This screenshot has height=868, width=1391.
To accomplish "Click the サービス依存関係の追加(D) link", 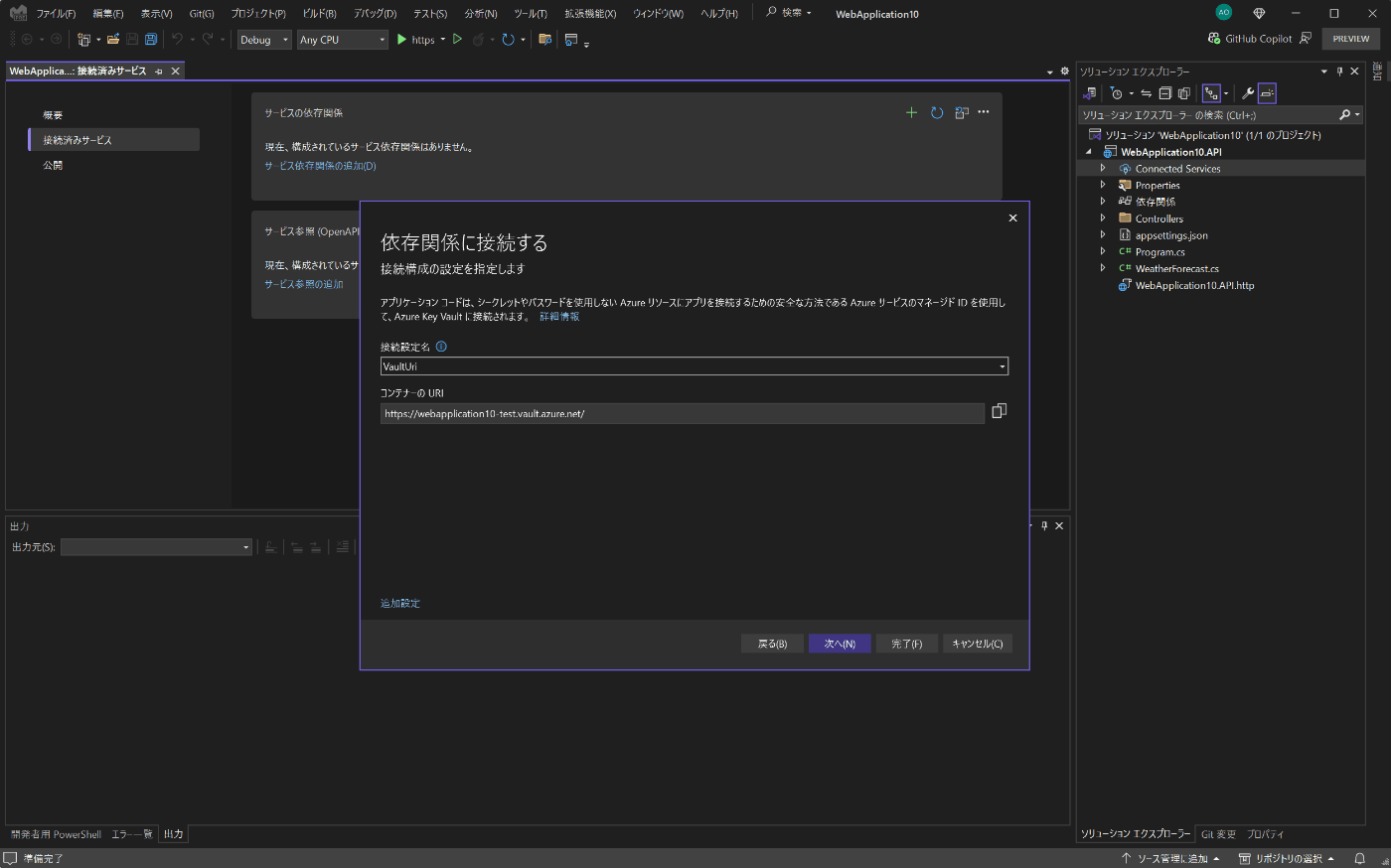I will (320, 166).
